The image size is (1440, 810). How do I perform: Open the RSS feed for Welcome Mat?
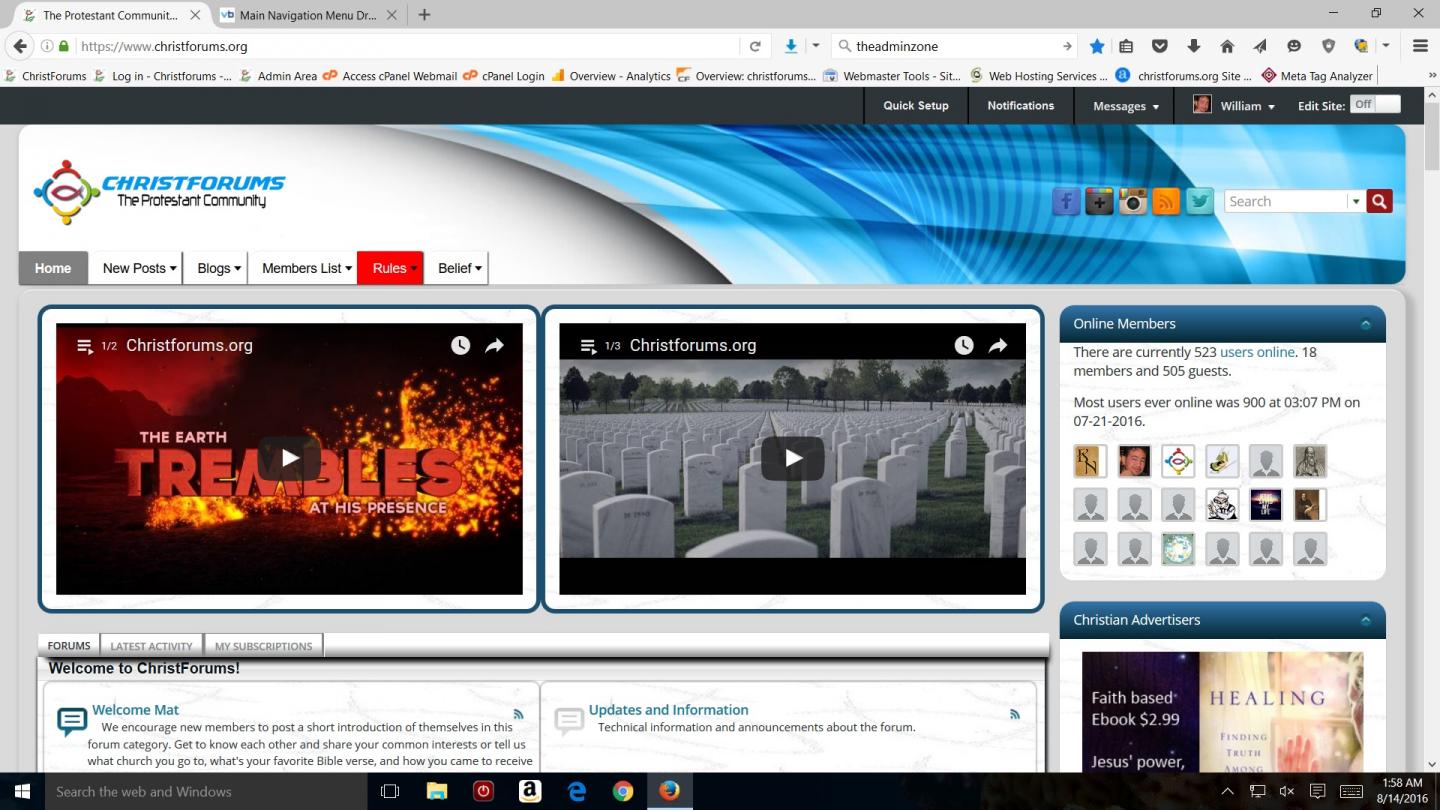coord(518,714)
